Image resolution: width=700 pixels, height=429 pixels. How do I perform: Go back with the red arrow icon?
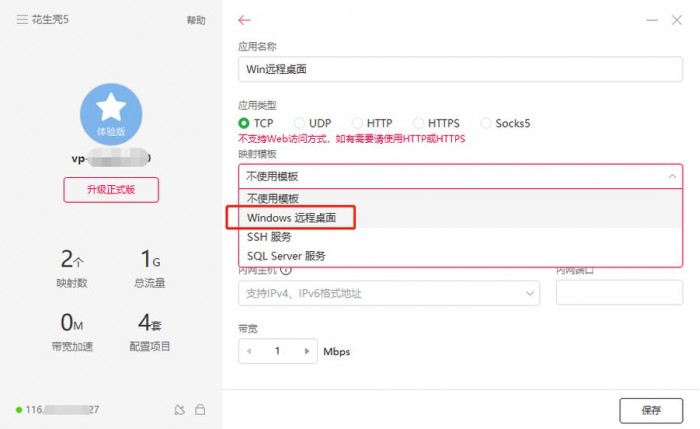tap(244, 20)
